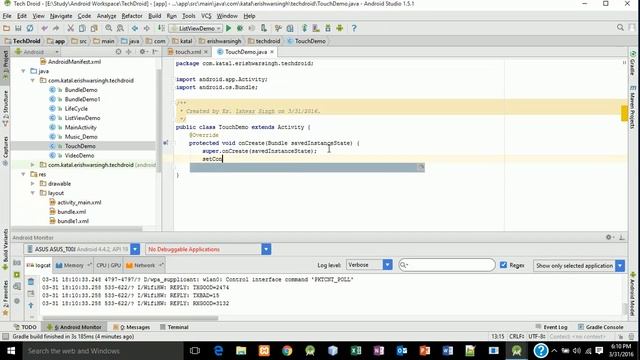Click the Save All toolbar icon
Image resolution: width=640 pixels, height=360 pixels.
click(x=18, y=28)
